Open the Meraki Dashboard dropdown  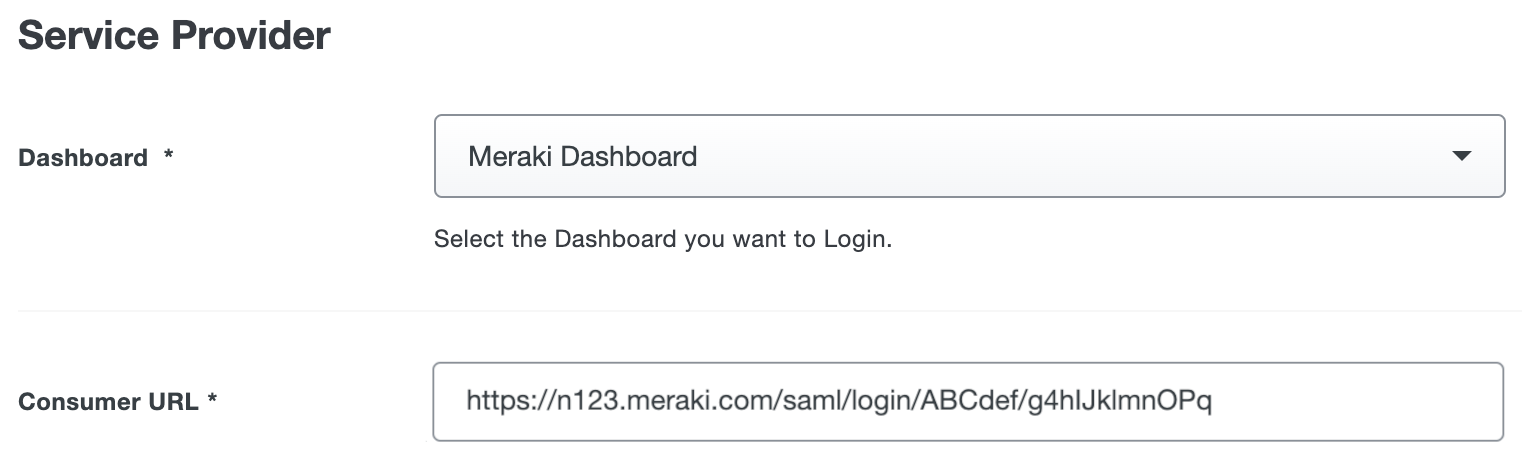click(x=968, y=156)
